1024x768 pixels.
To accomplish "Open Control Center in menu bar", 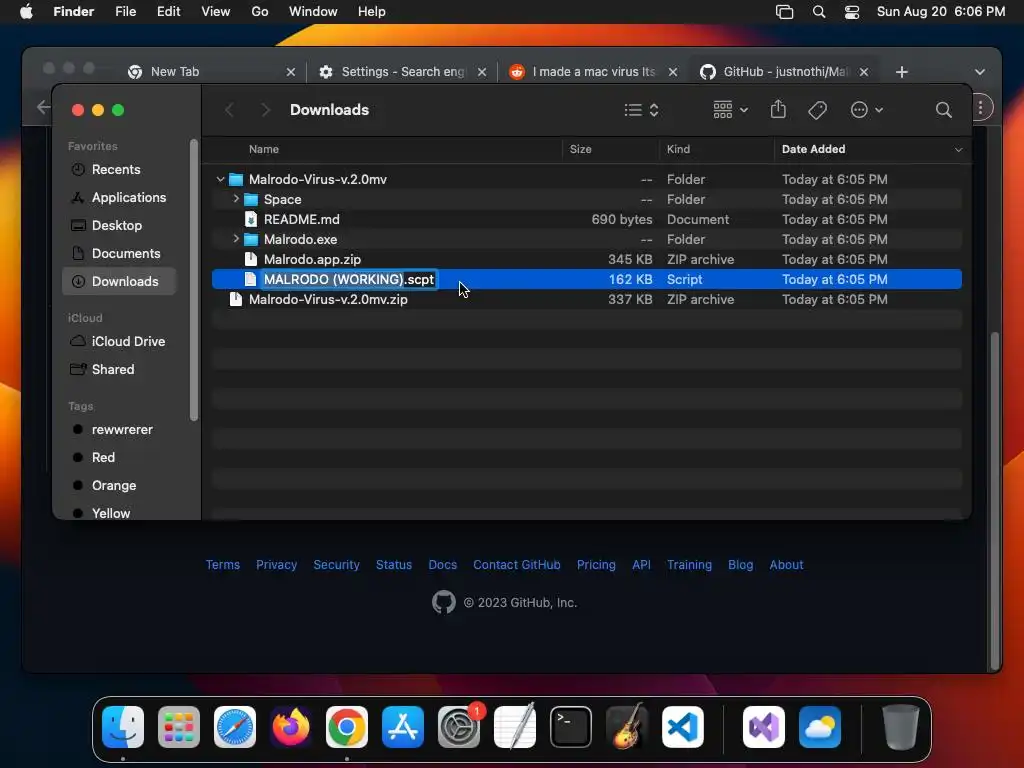I will point(852,12).
